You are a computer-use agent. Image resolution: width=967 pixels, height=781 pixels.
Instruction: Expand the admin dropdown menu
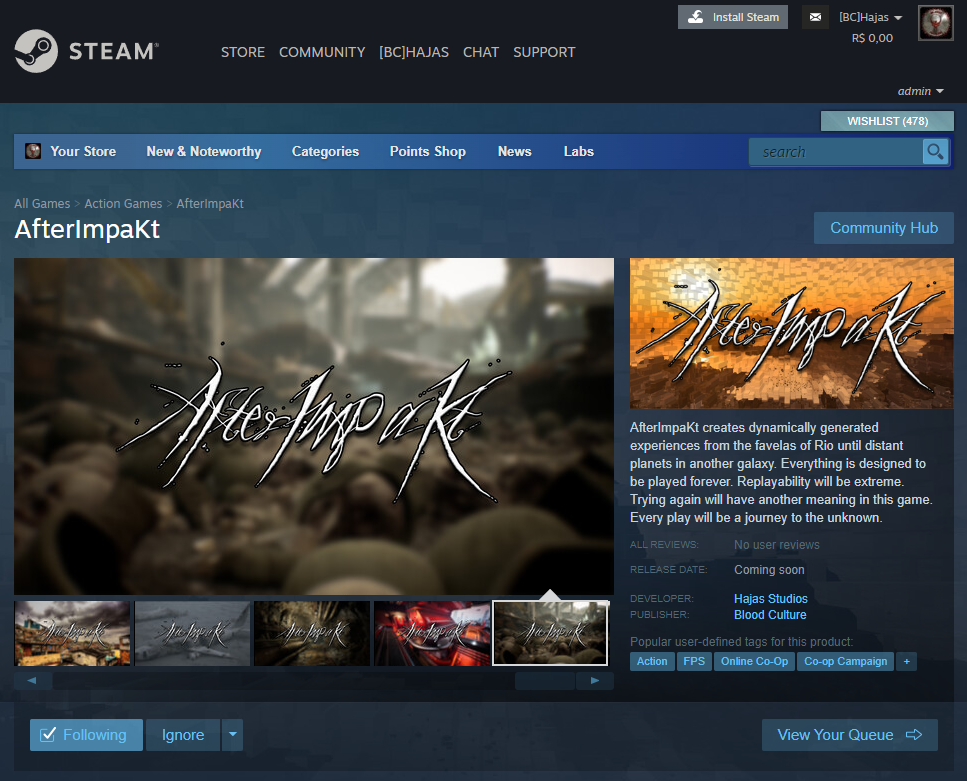[x=920, y=91]
